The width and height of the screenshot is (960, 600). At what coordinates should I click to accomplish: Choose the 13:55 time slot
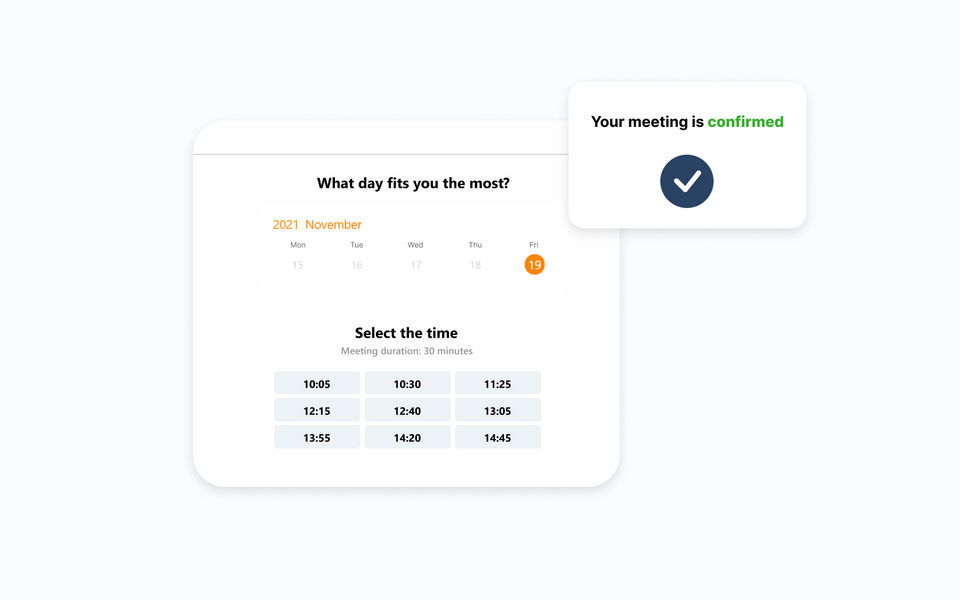click(317, 438)
